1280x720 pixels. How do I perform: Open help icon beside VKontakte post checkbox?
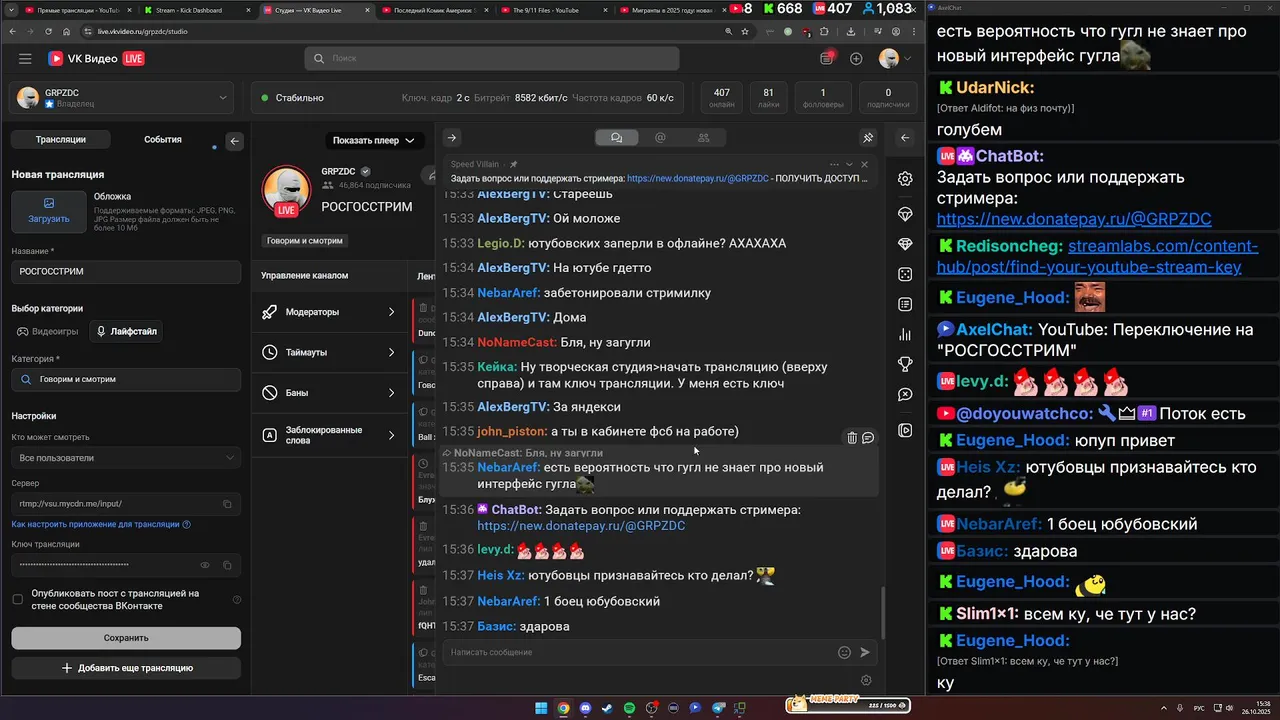(x=237, y=600)
